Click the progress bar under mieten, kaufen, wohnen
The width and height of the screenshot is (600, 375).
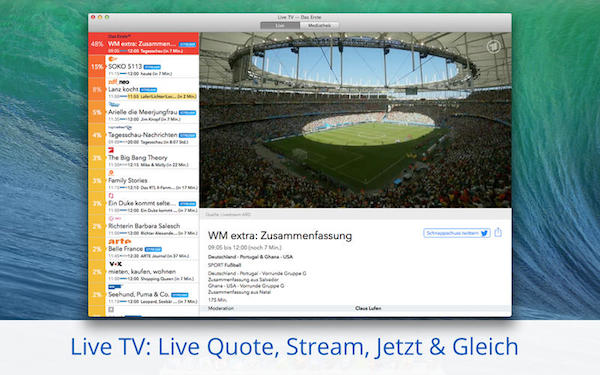(x=123, y=279)
